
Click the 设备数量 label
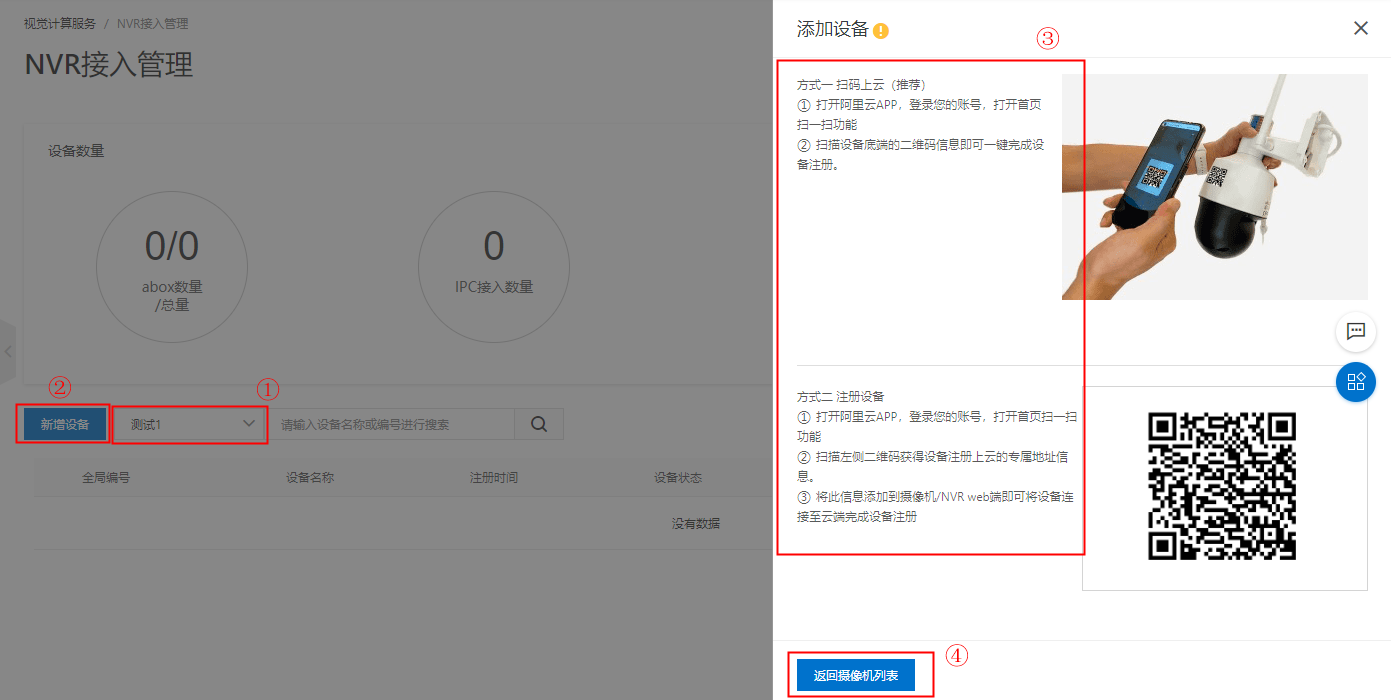click(x=76, y=151)
